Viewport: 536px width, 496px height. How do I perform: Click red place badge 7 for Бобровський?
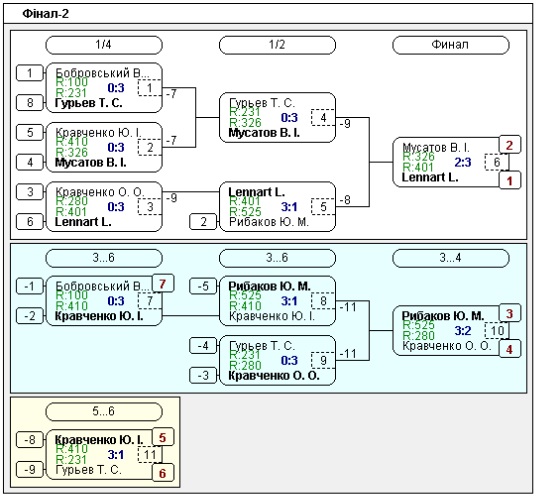click(163, 283)
